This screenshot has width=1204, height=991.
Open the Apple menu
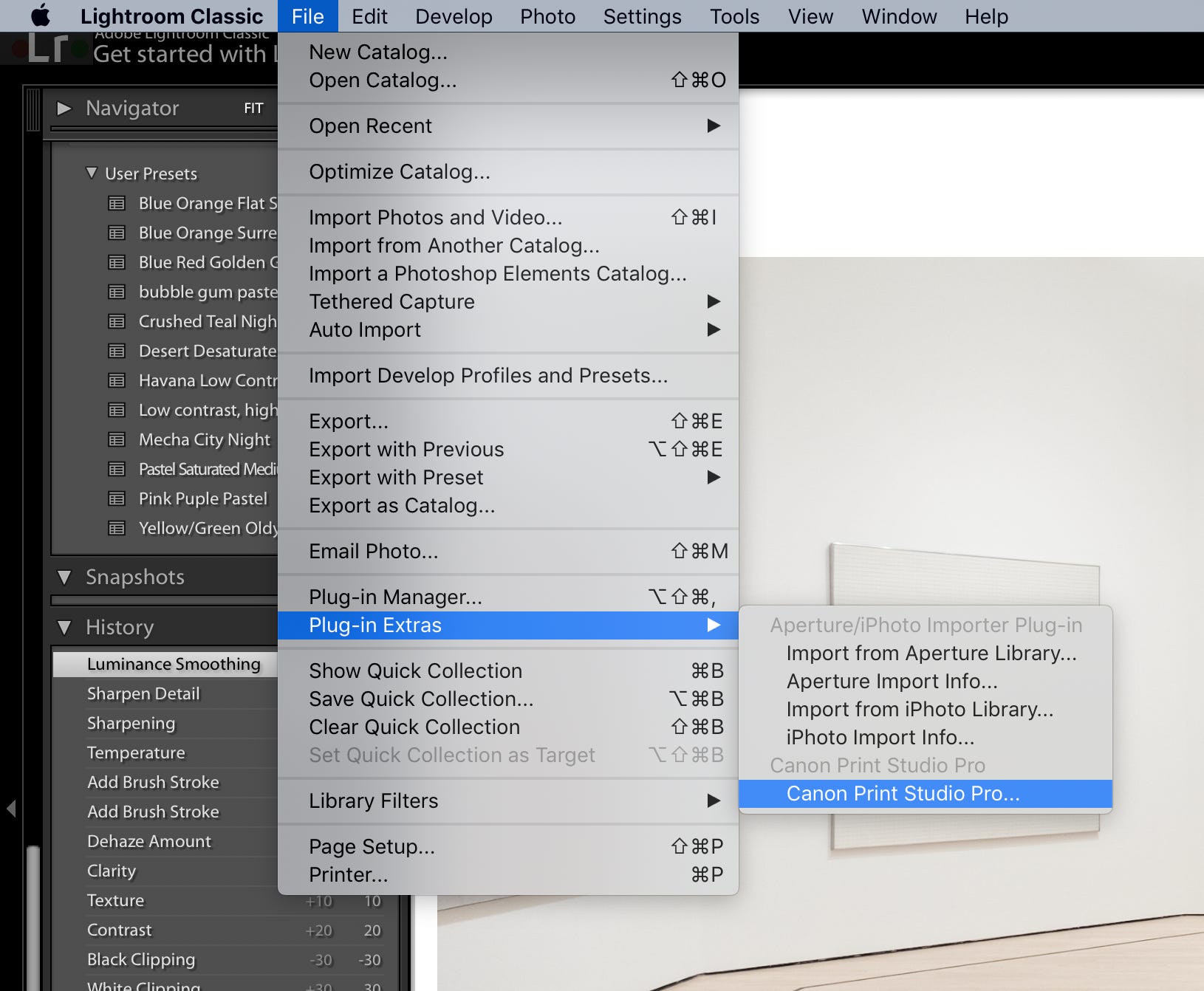(x=41, y=16)
